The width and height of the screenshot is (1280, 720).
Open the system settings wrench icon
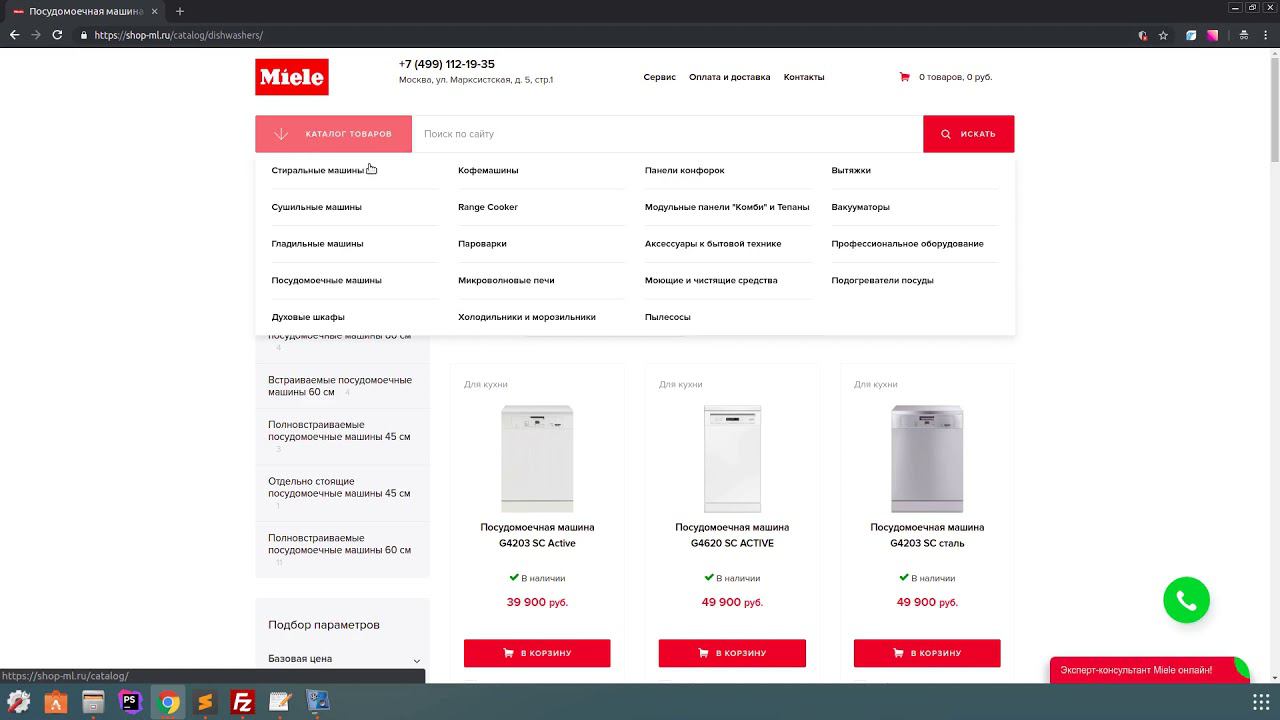pyautogui.click(x=18, y=702)
